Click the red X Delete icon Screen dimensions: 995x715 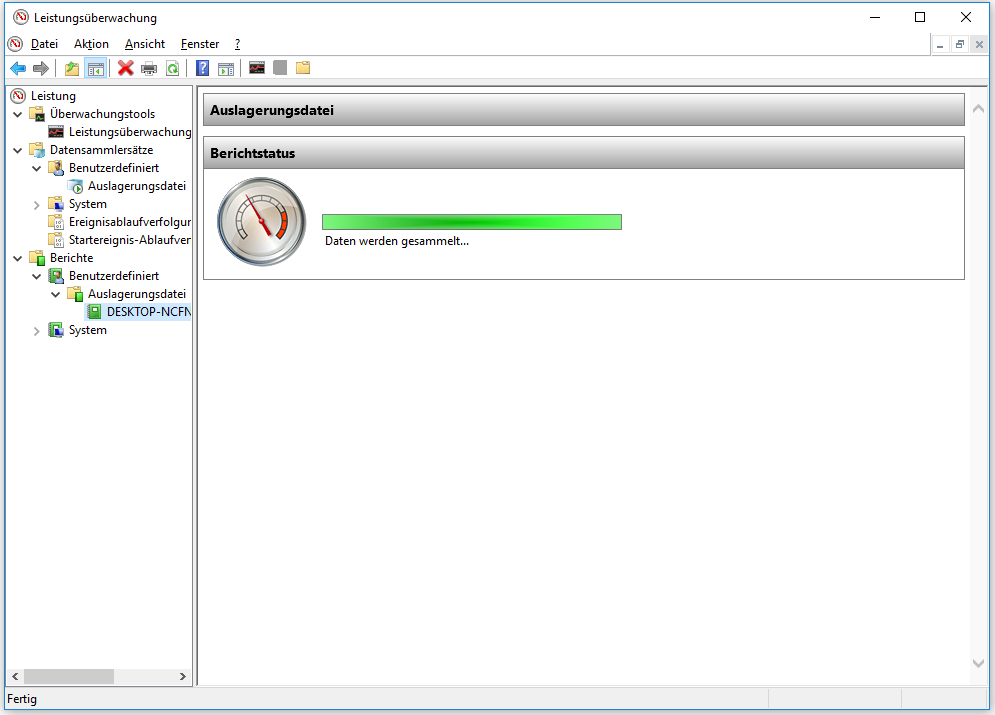pos(126,68)
